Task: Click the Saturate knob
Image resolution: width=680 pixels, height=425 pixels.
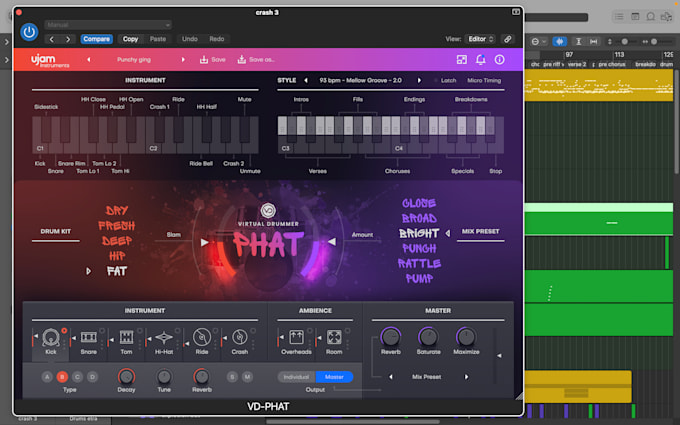Action: (x=428, y=337)
